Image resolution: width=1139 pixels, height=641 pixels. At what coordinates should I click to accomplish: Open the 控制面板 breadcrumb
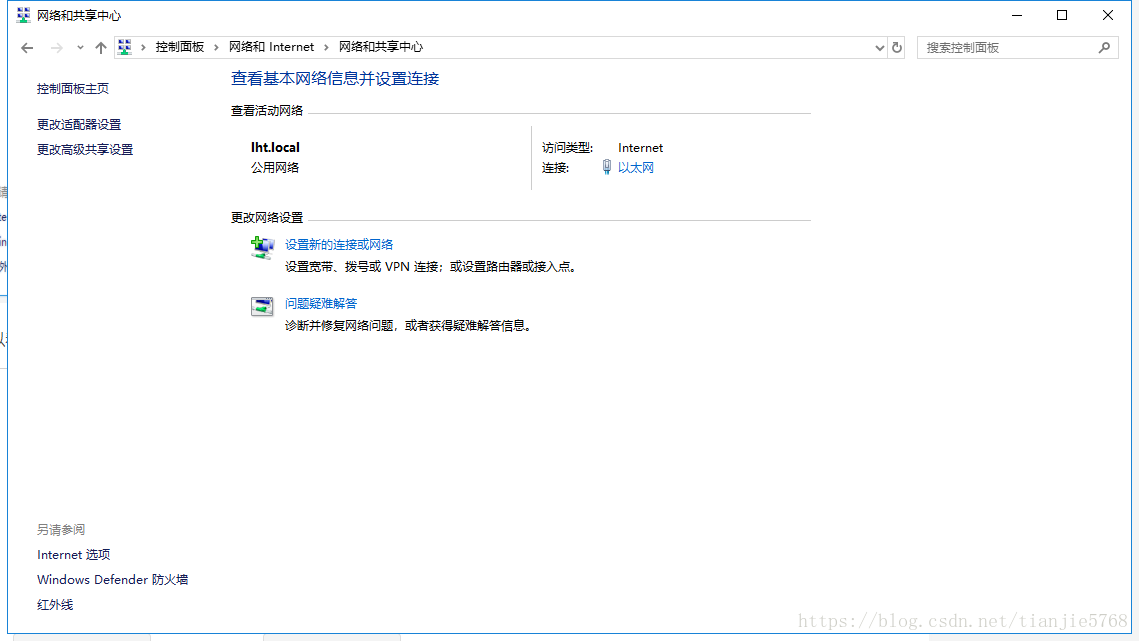tap(179, 47)
